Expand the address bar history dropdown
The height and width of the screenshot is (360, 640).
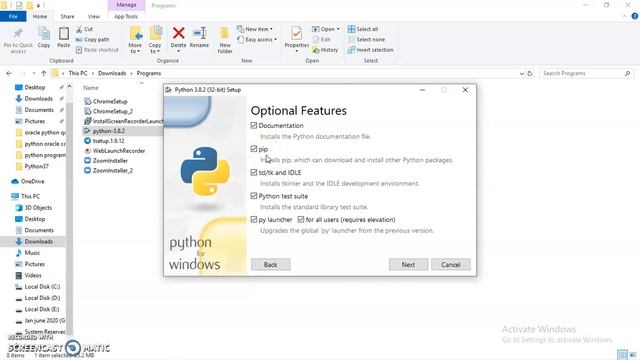point(522,74)
